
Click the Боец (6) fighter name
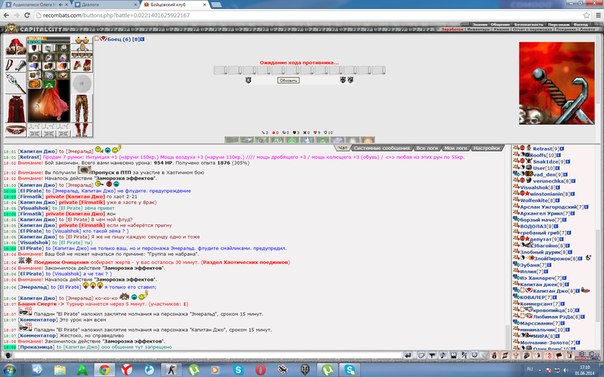119,39
